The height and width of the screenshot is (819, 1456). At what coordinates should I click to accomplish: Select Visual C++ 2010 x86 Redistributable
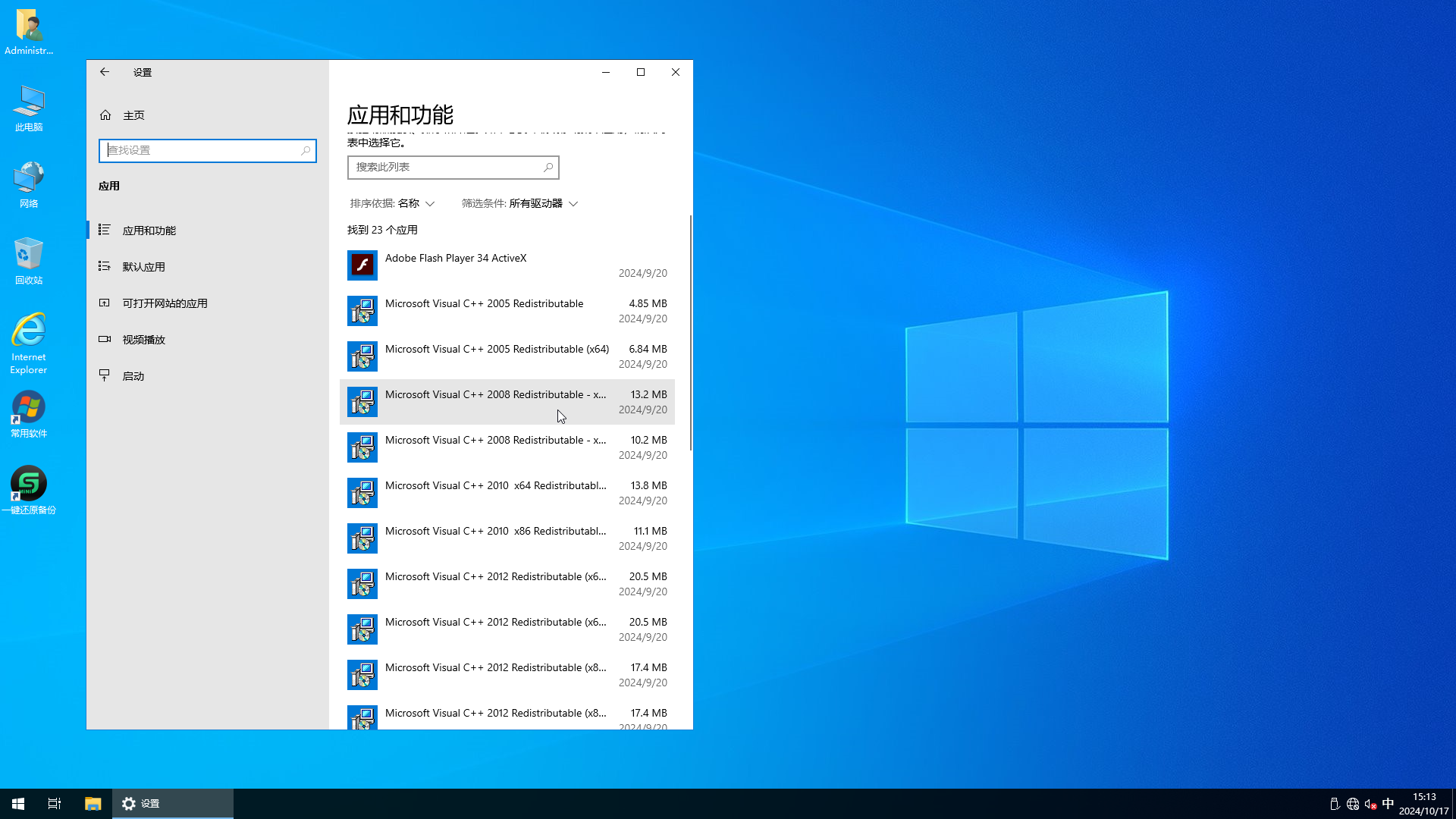[507, 538]
